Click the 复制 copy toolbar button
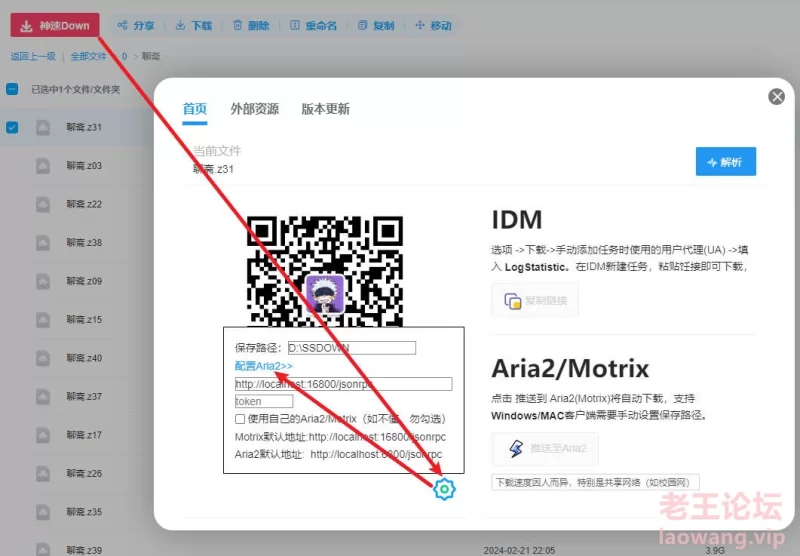Screen dimensions: 800x556 point(377,26)
